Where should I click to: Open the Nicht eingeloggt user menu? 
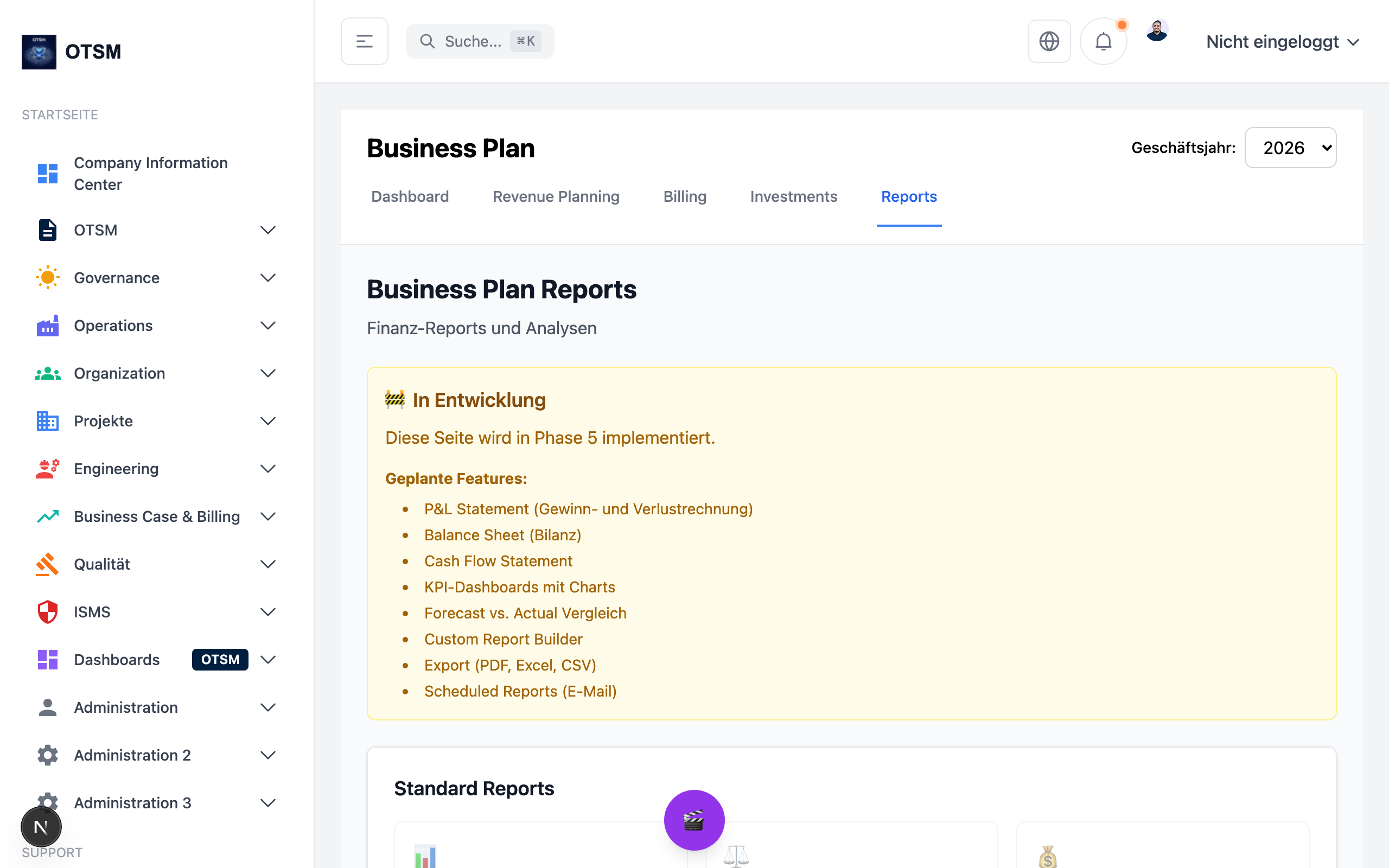point(1282,42)
